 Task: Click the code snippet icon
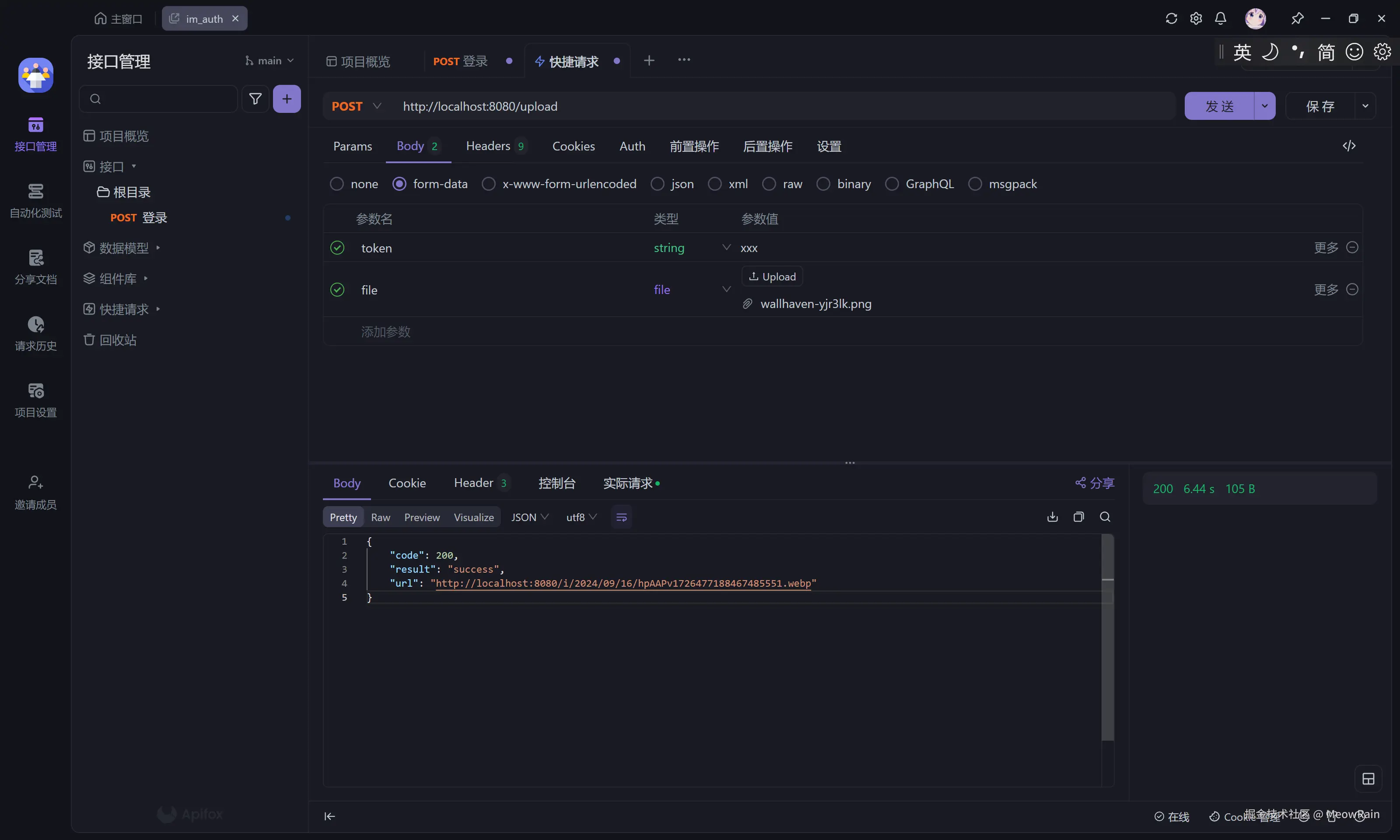(x=1348, y=146)
